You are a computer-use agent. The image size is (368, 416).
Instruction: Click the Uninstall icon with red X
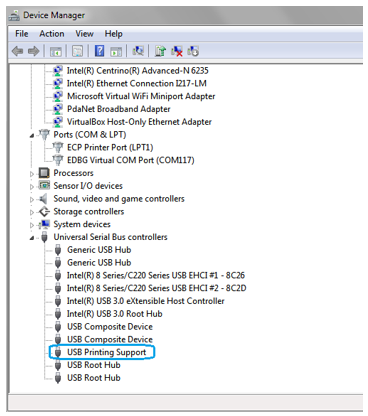click(177, 51)
